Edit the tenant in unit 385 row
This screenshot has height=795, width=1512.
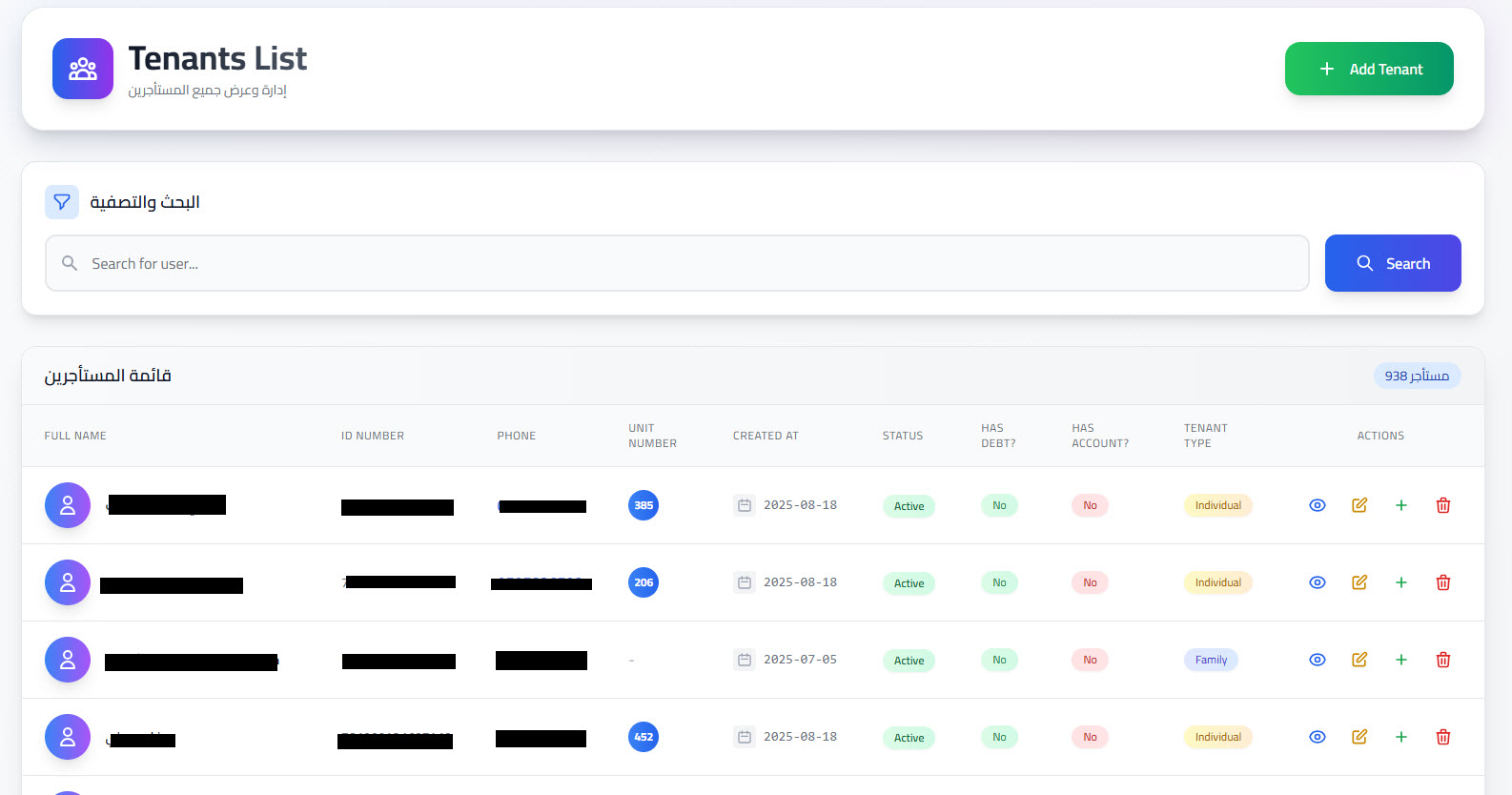coord(1359,505)
